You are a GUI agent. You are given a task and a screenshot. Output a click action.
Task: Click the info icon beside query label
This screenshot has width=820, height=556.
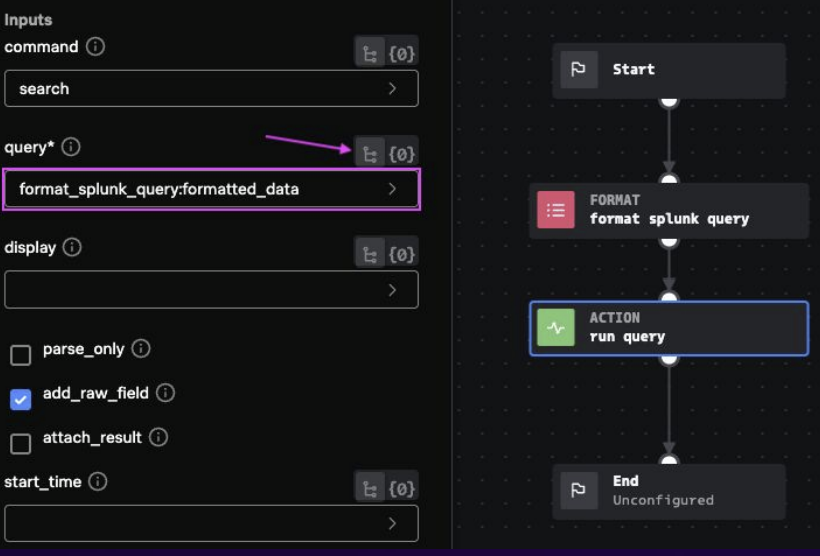click(x=71, y=147)
